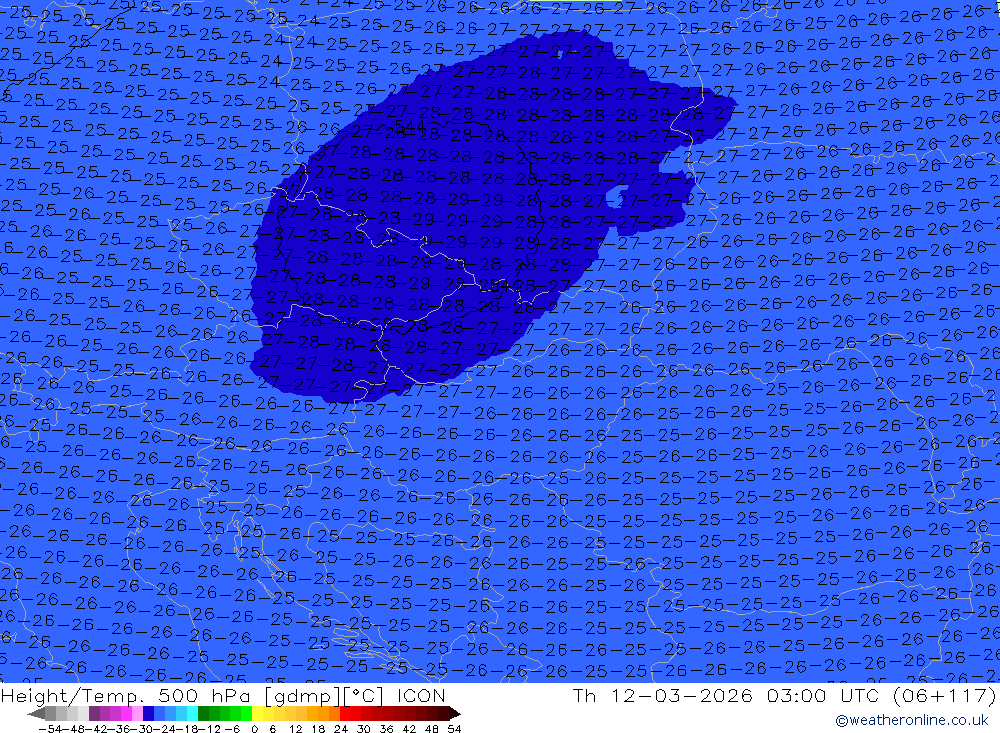Click the 54 label at the legend's warm end

454,729
